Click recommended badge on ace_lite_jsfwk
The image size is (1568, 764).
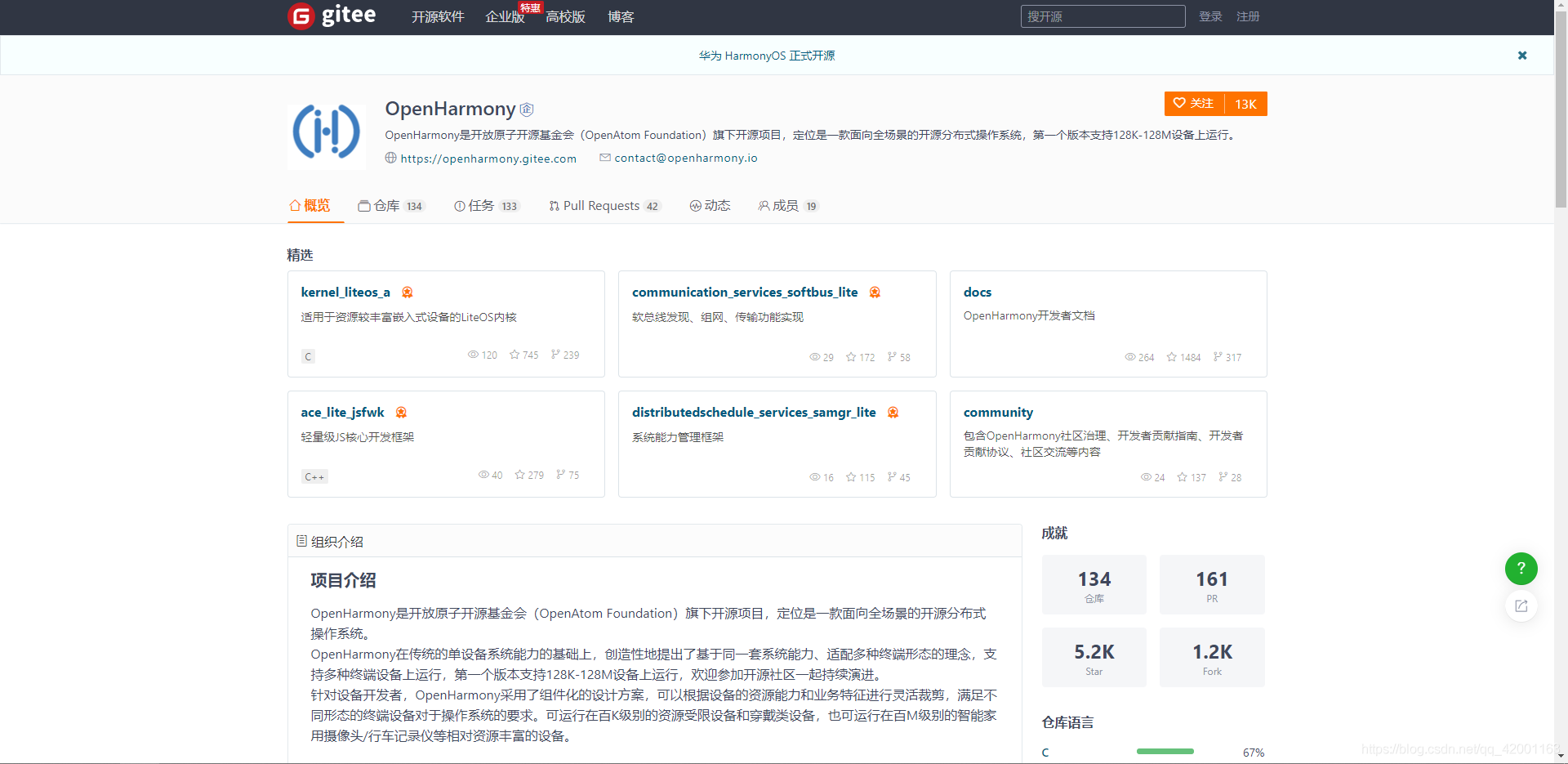[x=401, y=413]
